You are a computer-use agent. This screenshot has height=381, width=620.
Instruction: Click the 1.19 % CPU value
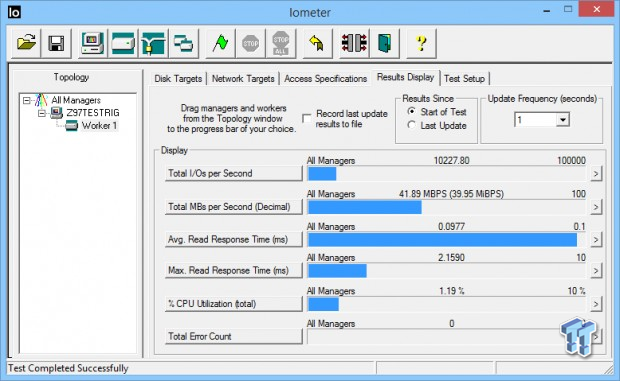452,291
